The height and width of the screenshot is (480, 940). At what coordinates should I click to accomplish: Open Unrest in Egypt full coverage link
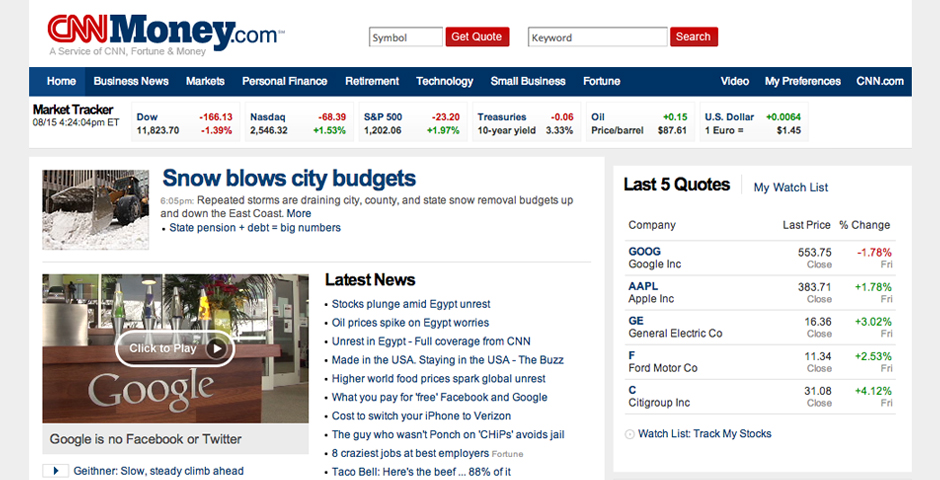pos(431,342)
